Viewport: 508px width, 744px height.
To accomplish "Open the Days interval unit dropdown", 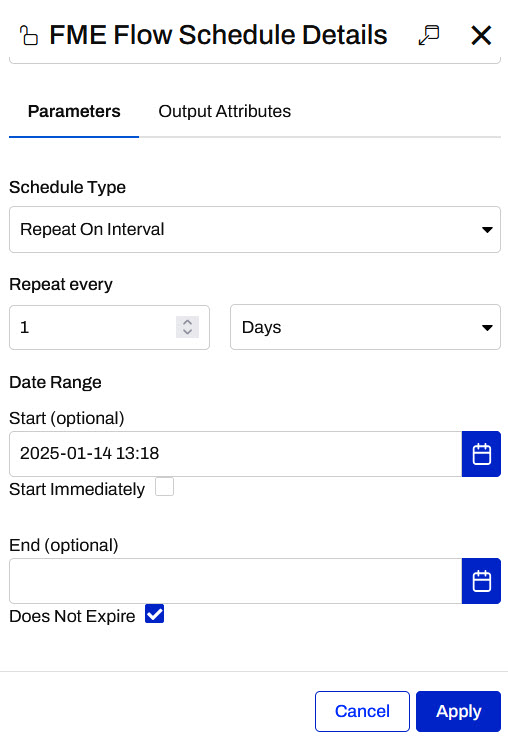I will pyautogui.click(x=365, y=327).
